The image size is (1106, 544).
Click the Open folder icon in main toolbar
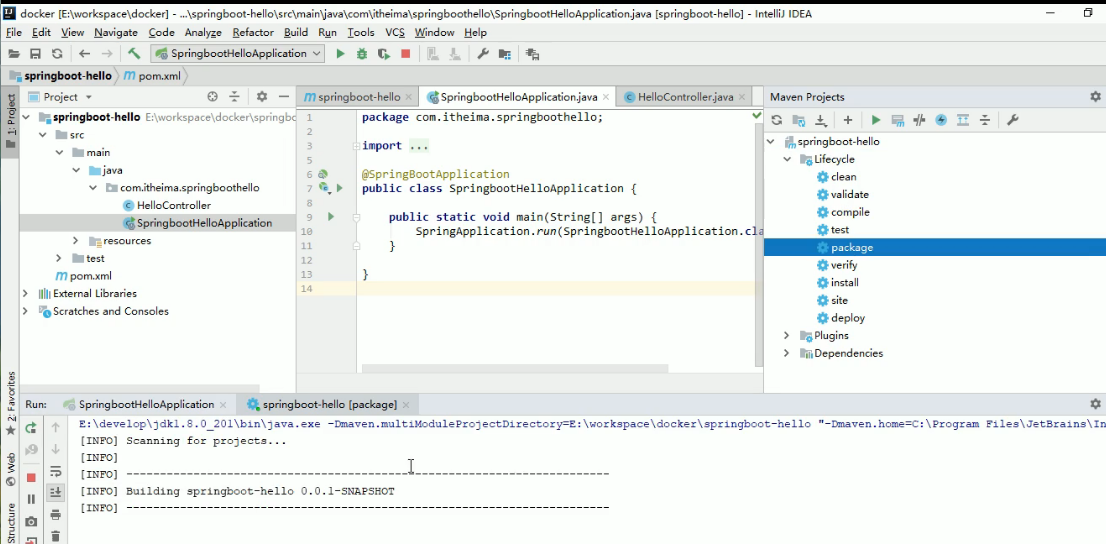tap(13, 54)
